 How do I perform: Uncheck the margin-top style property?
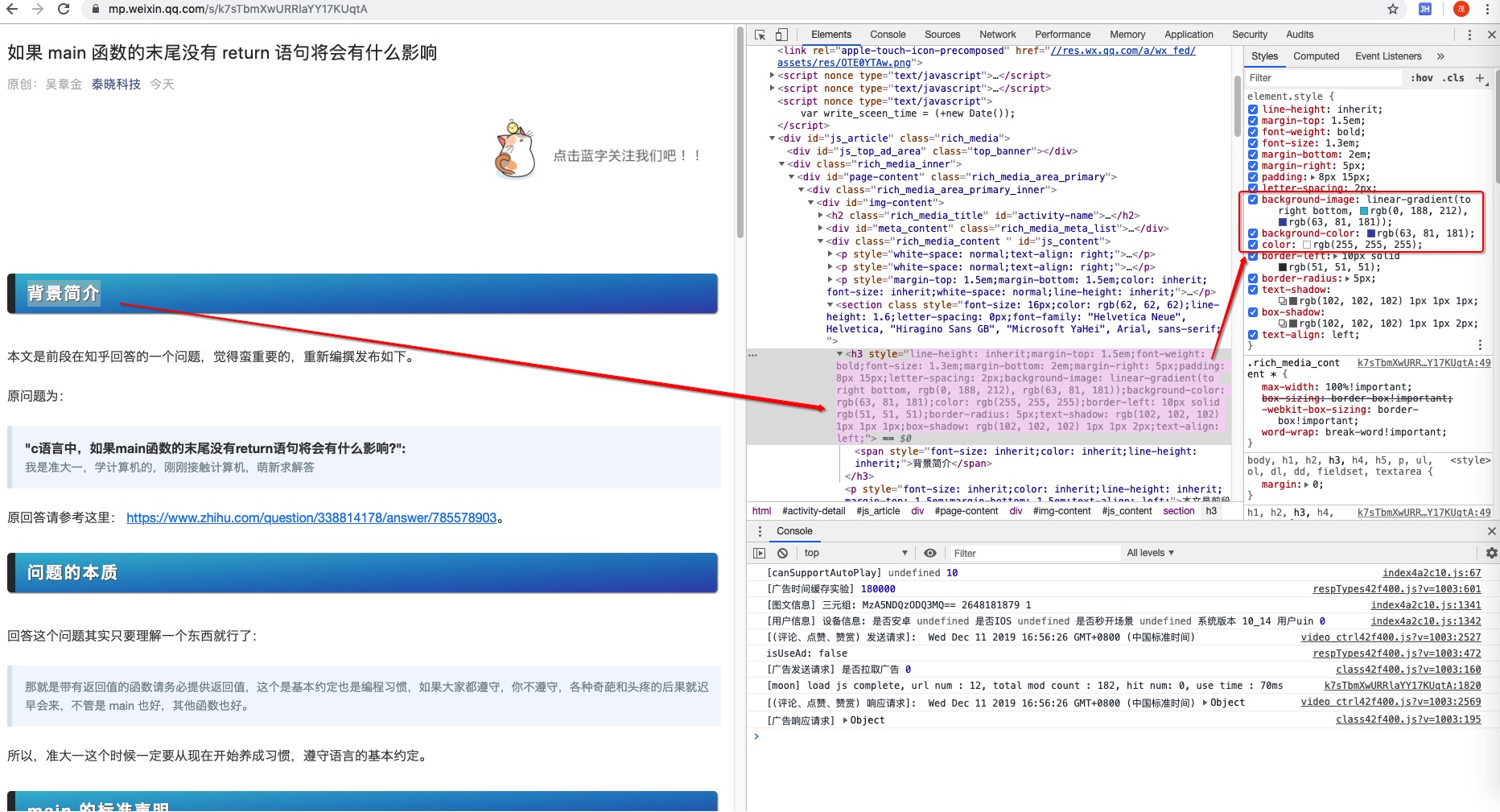pos(1253,121)
